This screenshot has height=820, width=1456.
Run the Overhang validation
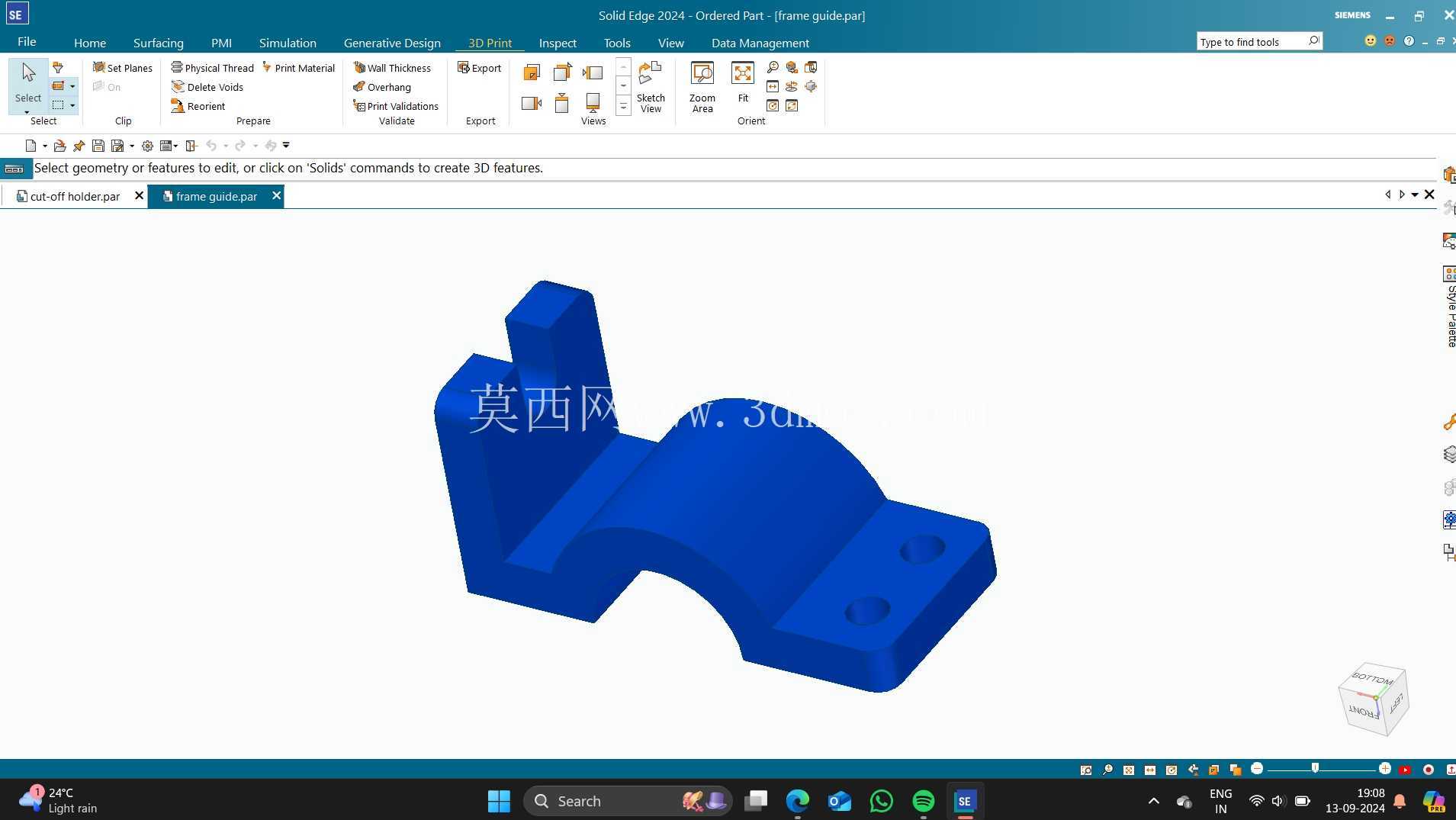click(x=382, y=87)
